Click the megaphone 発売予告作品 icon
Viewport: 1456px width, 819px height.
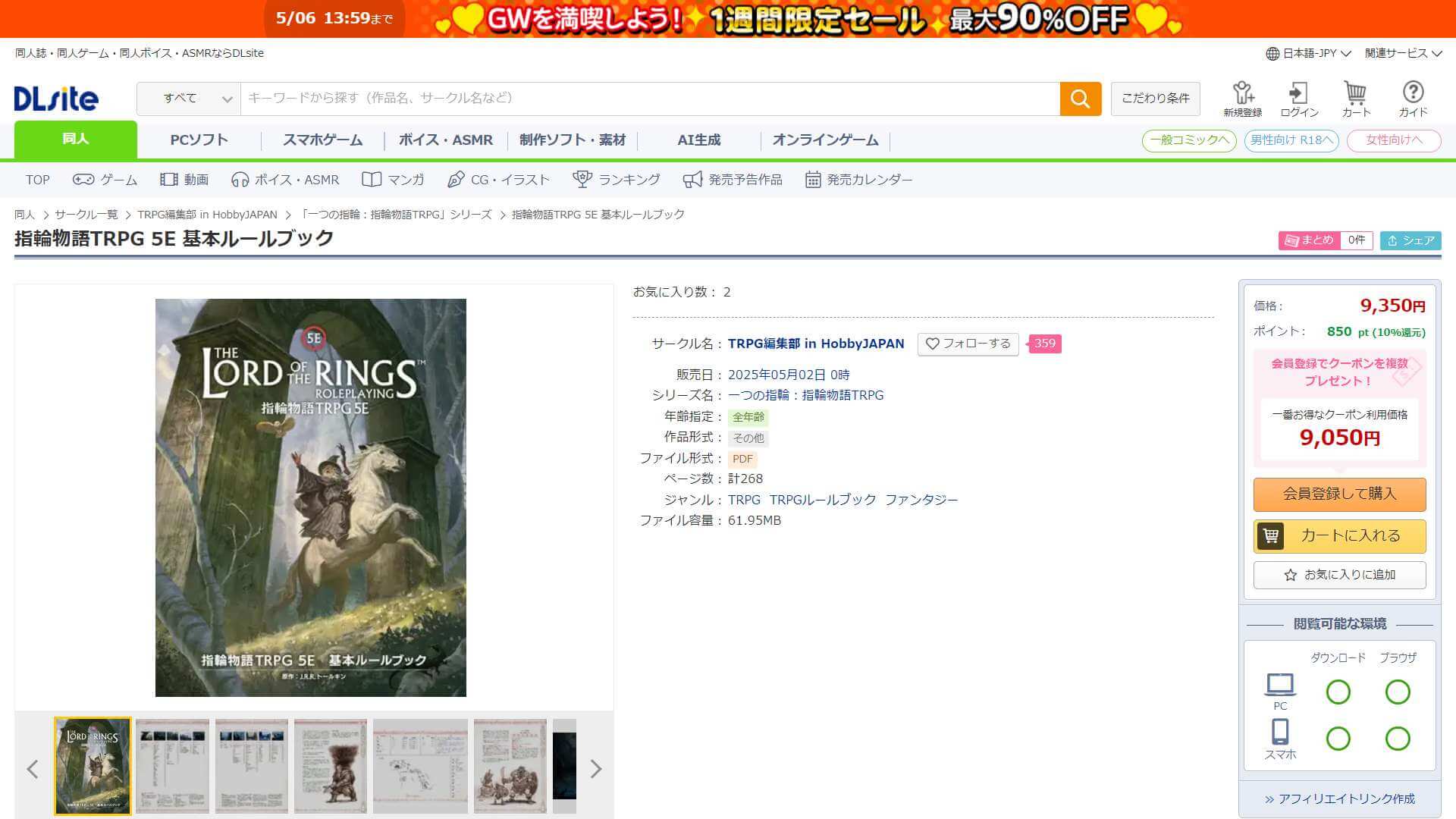692,180
